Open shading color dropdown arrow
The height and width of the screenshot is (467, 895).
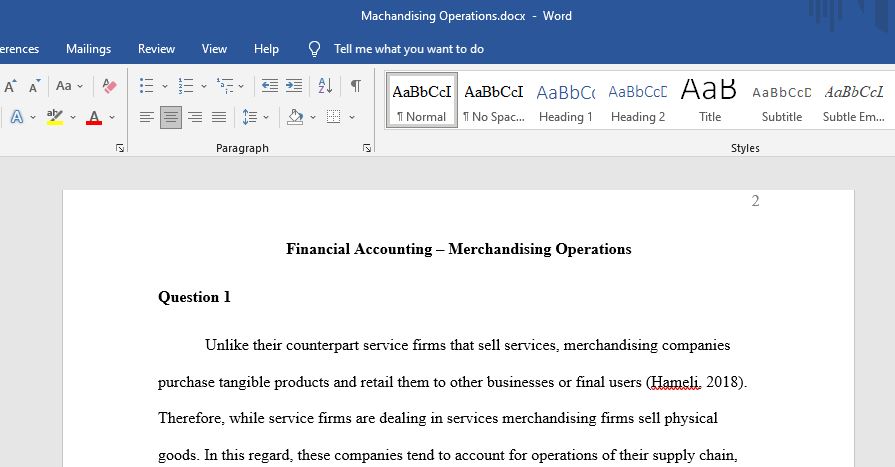pos(313,118)
